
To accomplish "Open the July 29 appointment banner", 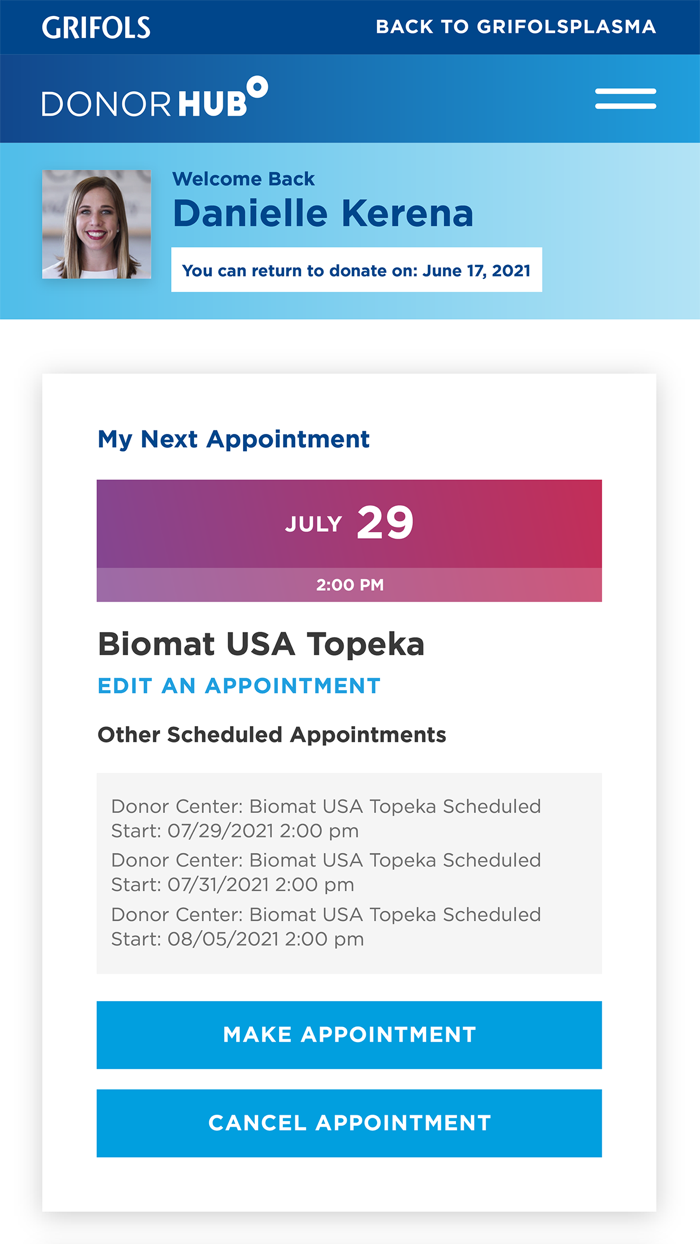I will 349,522.
